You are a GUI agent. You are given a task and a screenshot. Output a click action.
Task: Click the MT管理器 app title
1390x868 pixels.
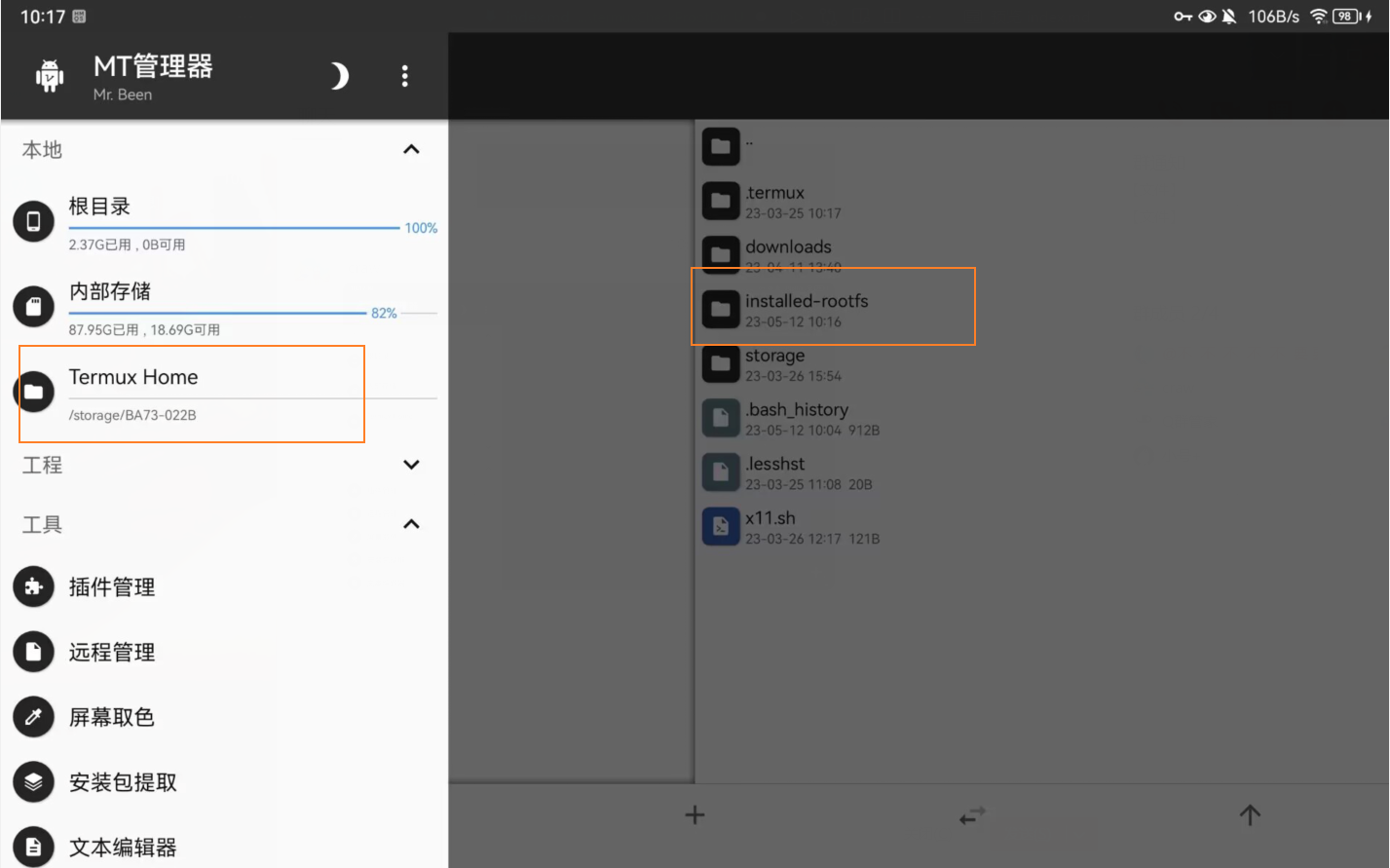click(x=153, y=66)
